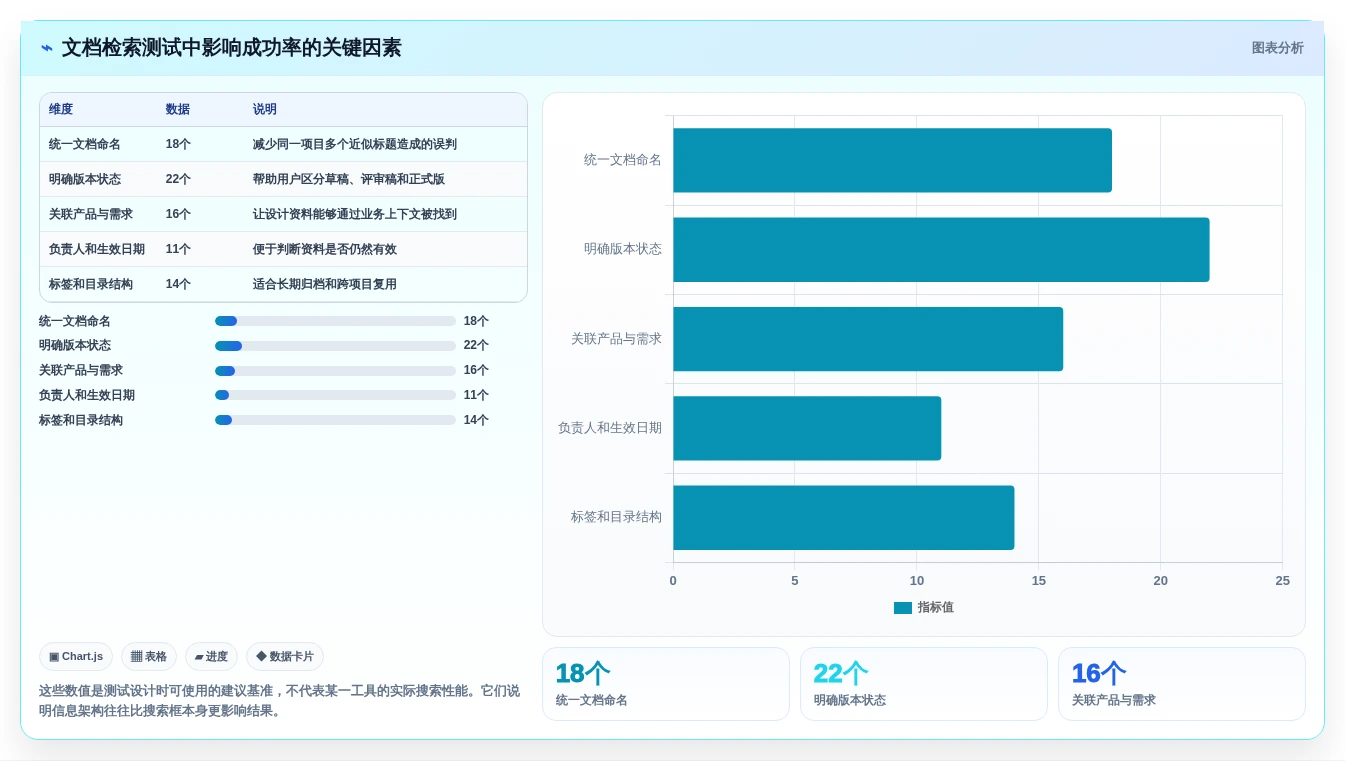
Task: Click the 明确版本状态 progress bar
Action: [335, 346]
